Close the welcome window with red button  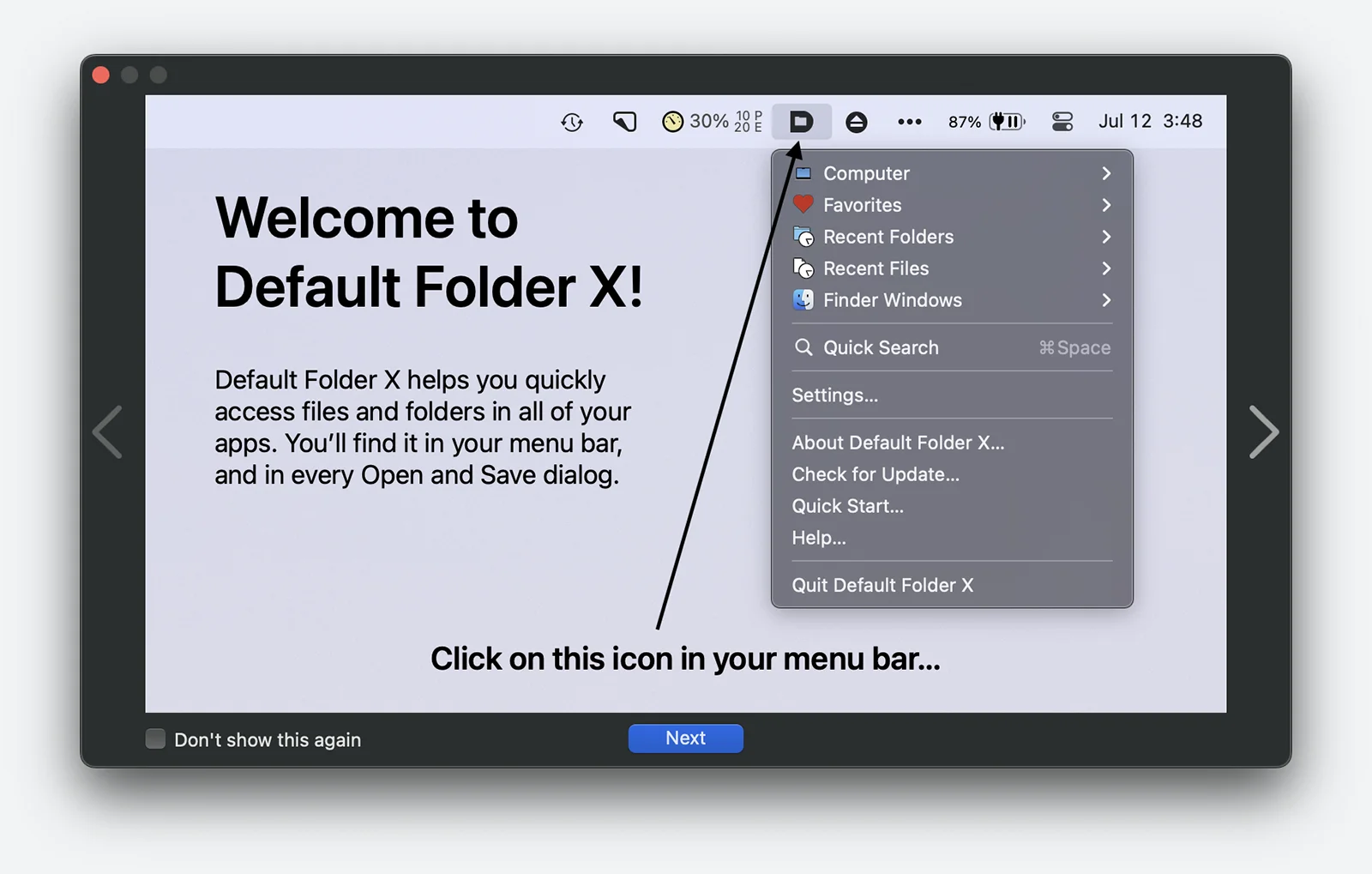pos(101,75)
